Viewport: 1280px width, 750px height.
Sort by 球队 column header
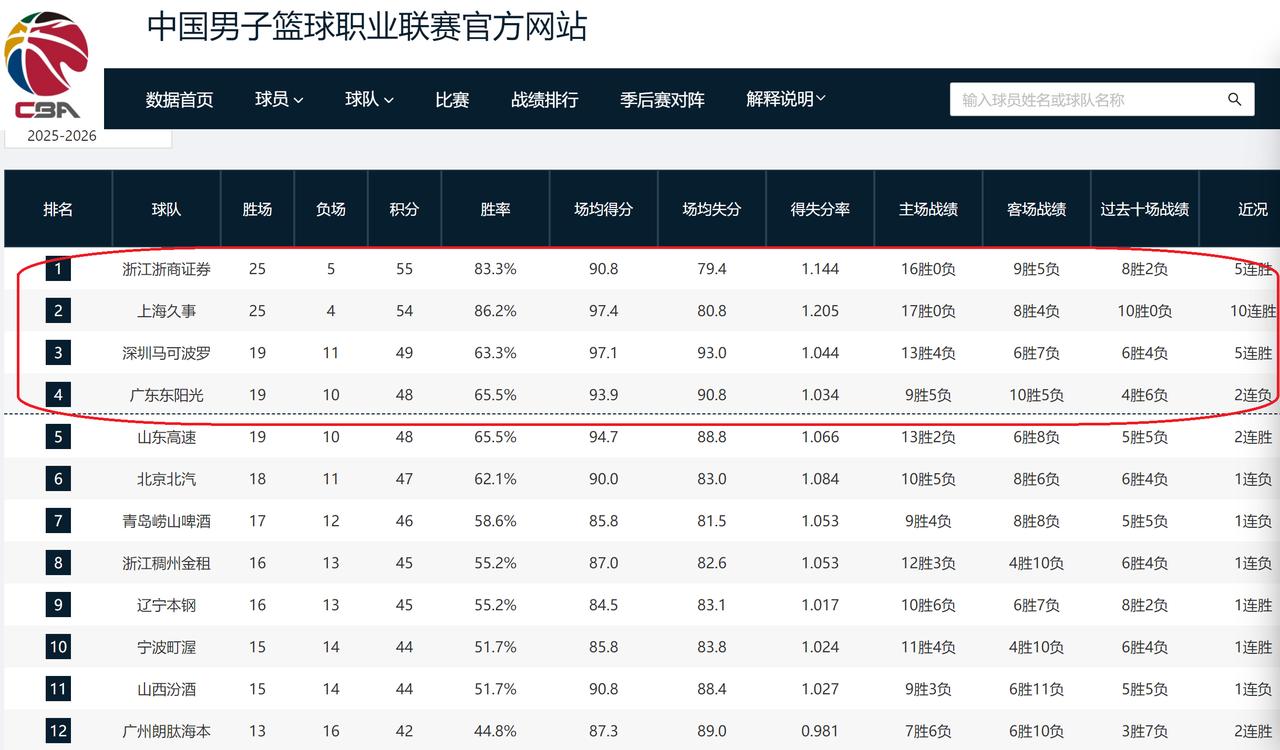point(166,209)
